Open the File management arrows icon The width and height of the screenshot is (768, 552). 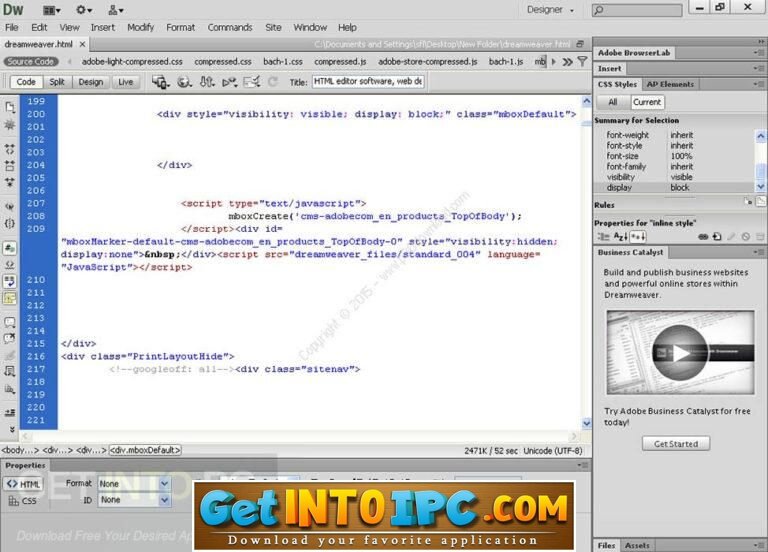[x=207, y=82]
